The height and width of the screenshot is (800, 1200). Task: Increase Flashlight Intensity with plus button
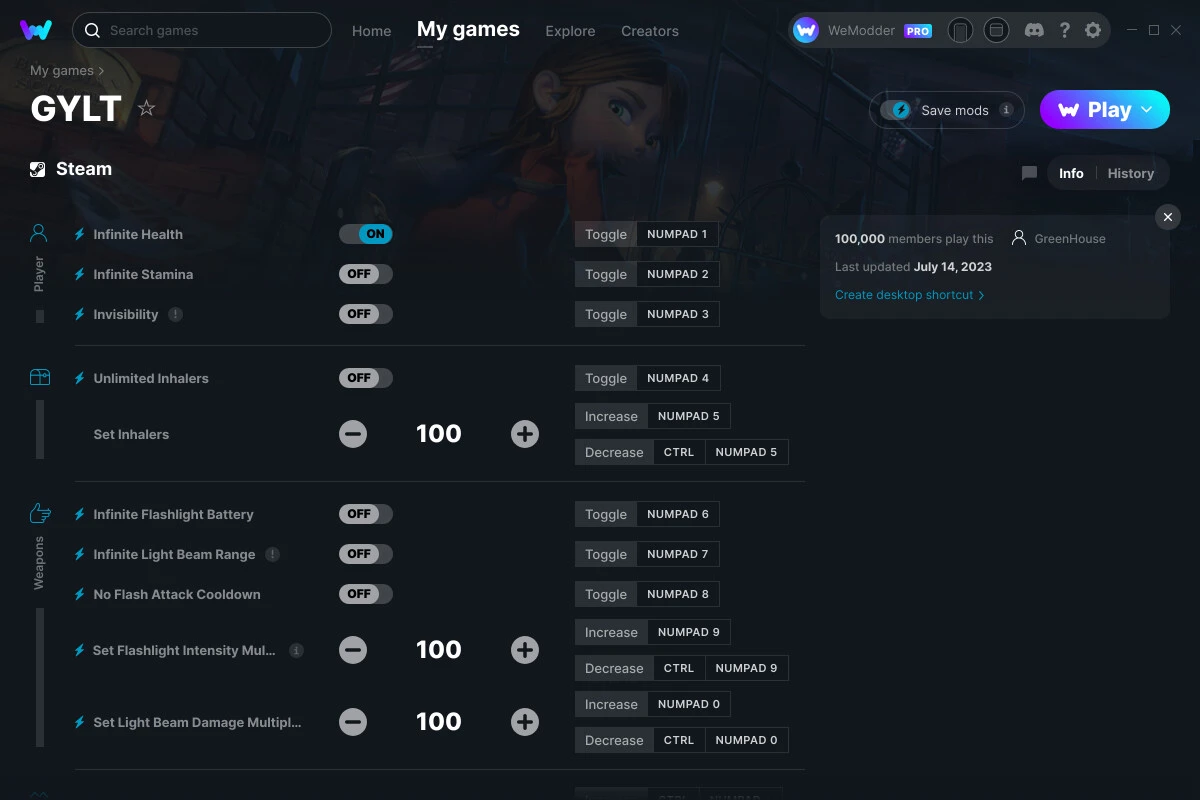click(x=525, y=650)
